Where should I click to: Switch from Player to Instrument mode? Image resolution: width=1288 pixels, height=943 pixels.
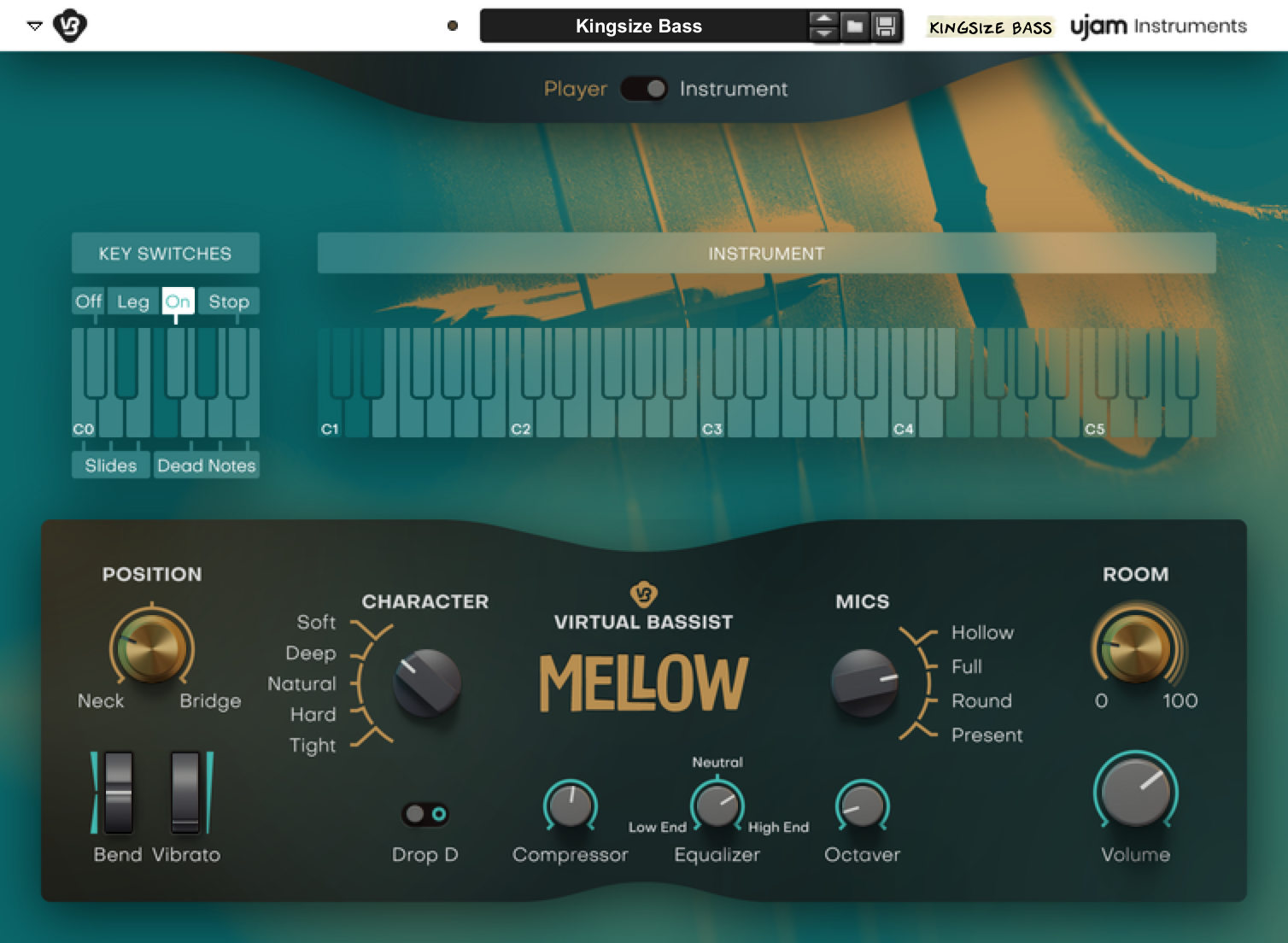(645, 89)
